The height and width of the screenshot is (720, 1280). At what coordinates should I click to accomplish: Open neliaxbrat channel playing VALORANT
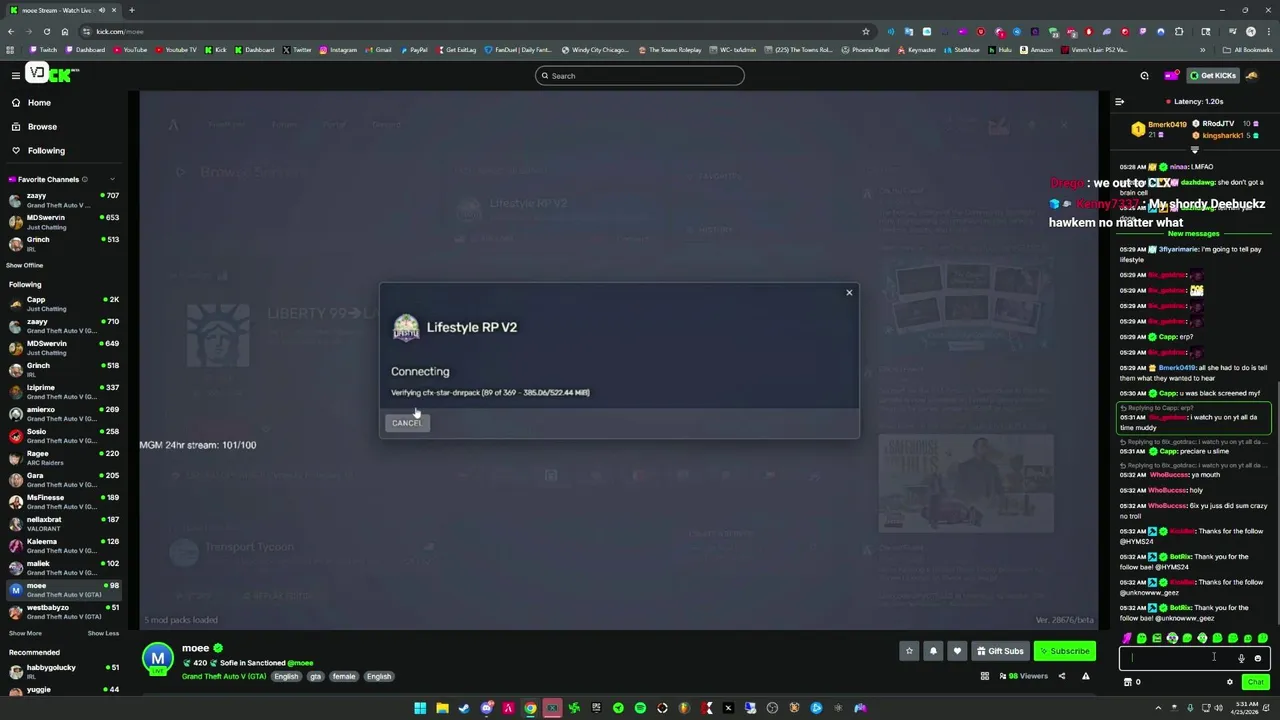(63, 524)
